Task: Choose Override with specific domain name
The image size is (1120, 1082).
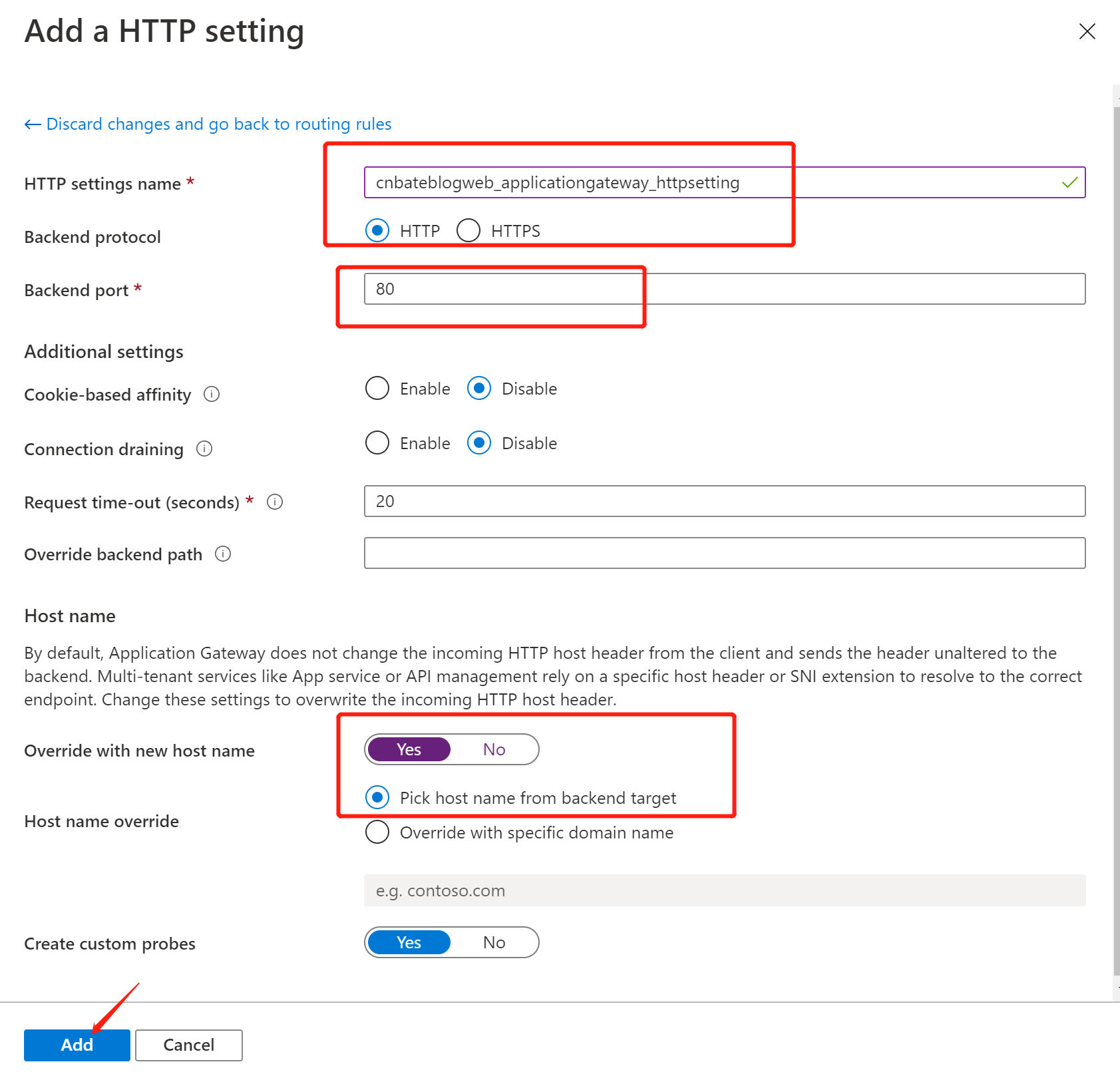Action: pos(377,832)
